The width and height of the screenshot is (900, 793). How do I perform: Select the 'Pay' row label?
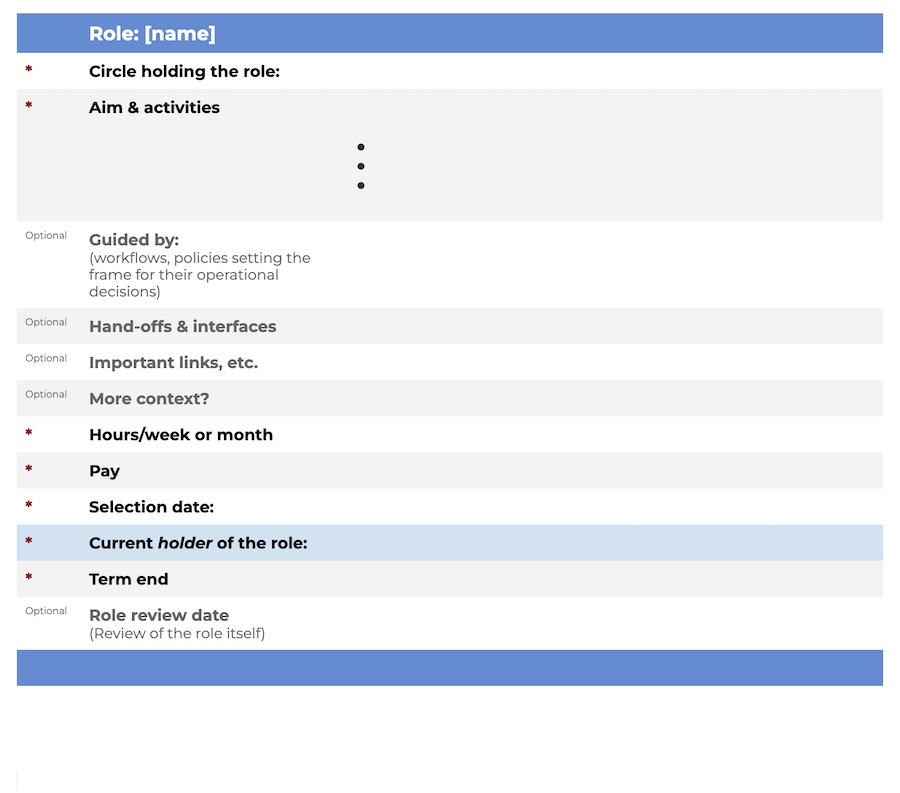point(104,471)
